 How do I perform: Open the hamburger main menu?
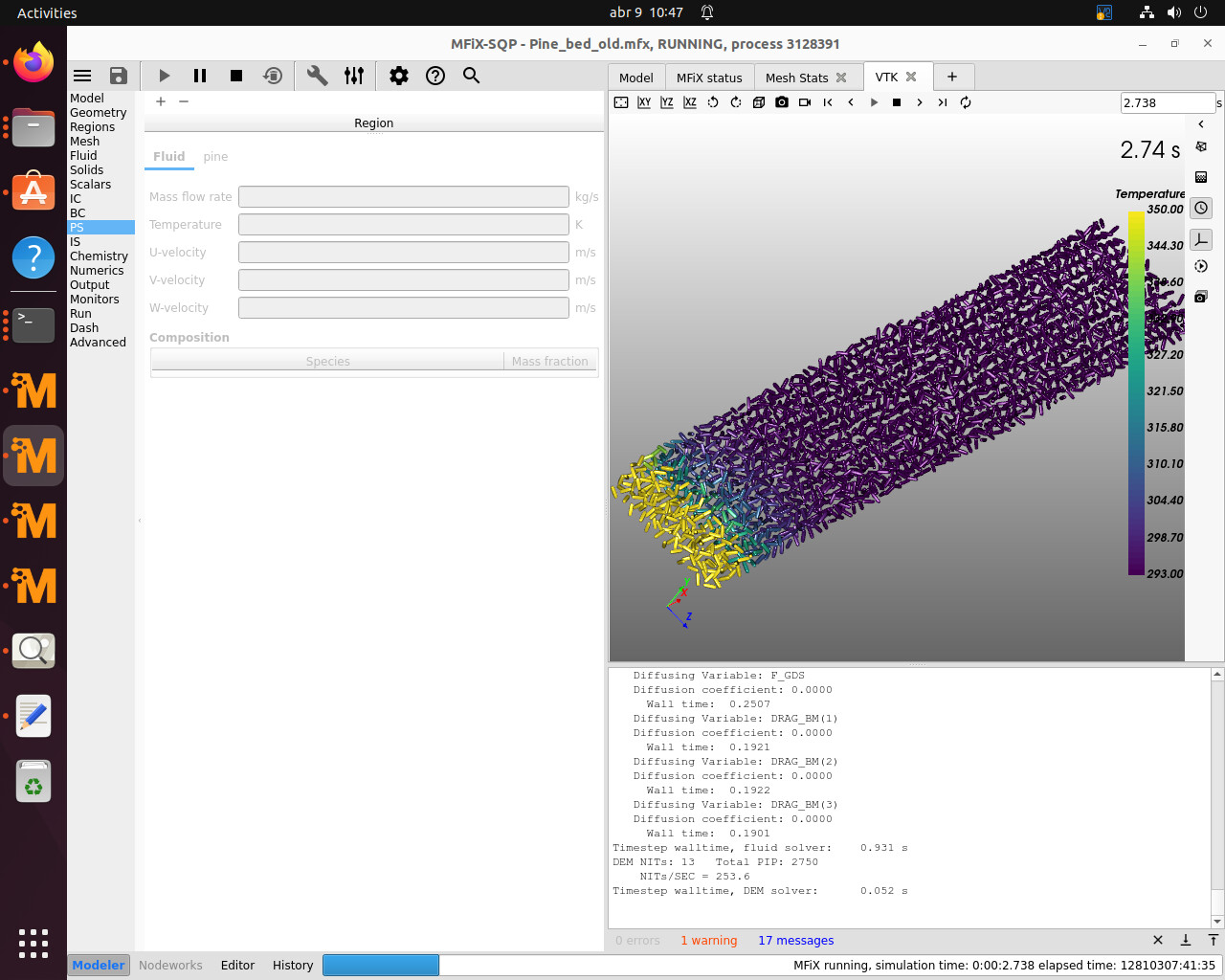pyautogui.click(x=82, y=76)
